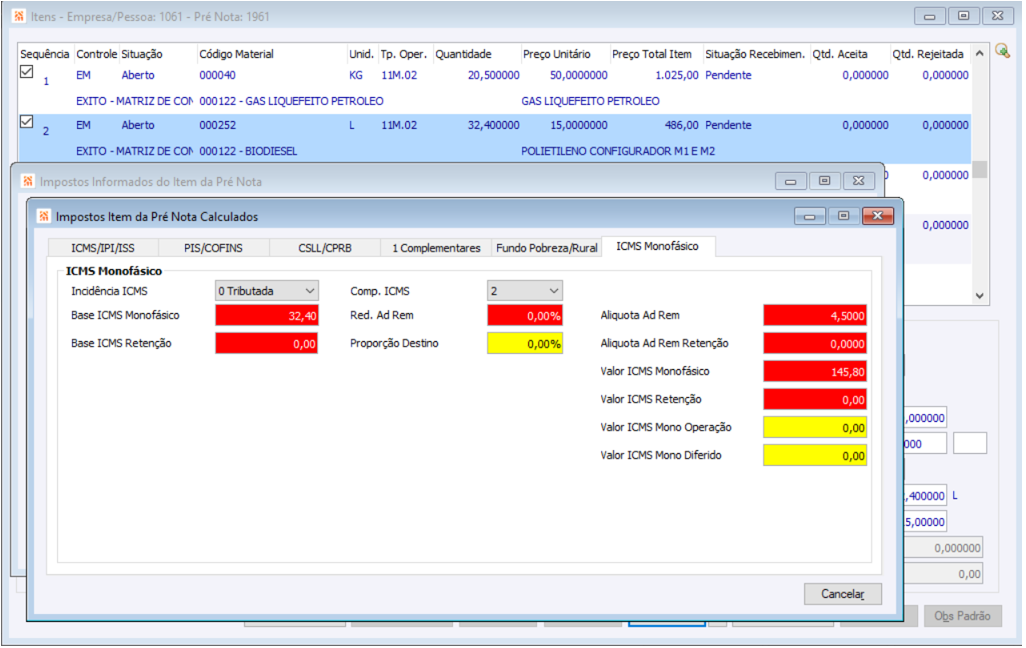Click '000122 - BIODIESEL' text
This screenshot has width=1026, height=648.
(248, 151)
